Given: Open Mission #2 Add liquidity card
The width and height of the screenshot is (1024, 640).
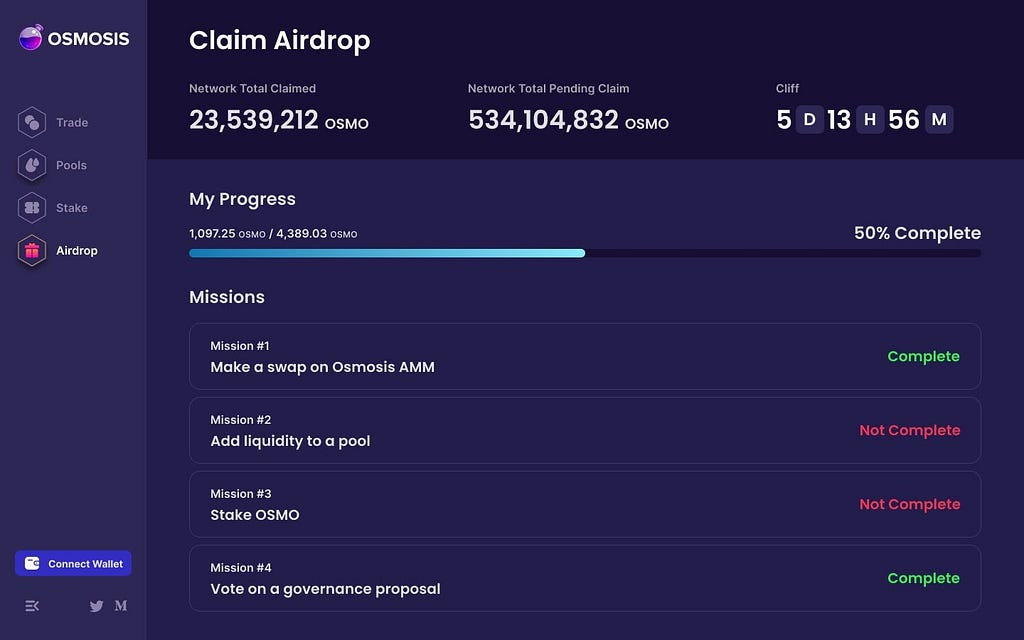Looking at the screenshot, I should [584, 430].
